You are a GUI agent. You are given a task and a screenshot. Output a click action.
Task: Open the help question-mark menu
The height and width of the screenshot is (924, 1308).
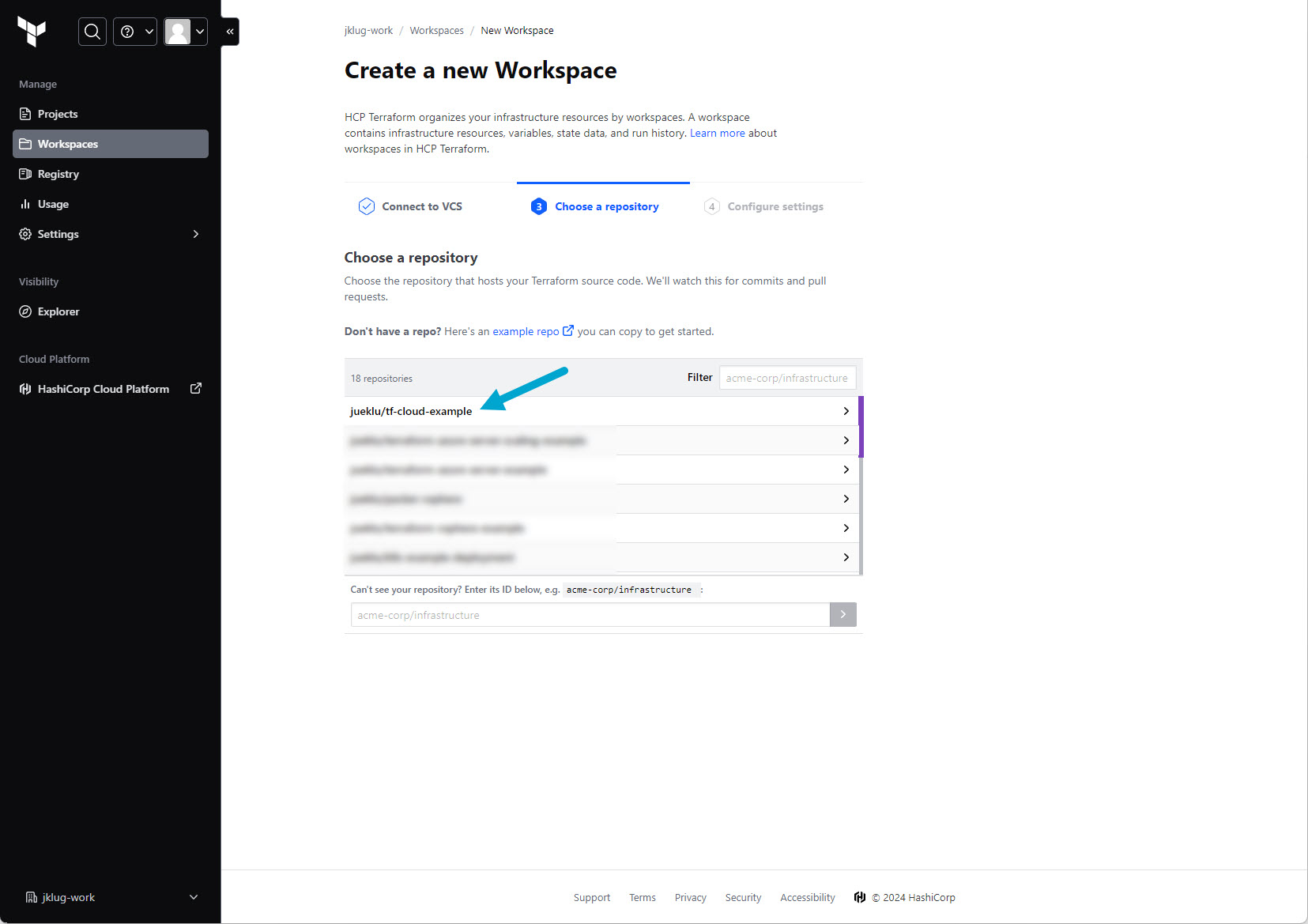(x=134, y=32)
